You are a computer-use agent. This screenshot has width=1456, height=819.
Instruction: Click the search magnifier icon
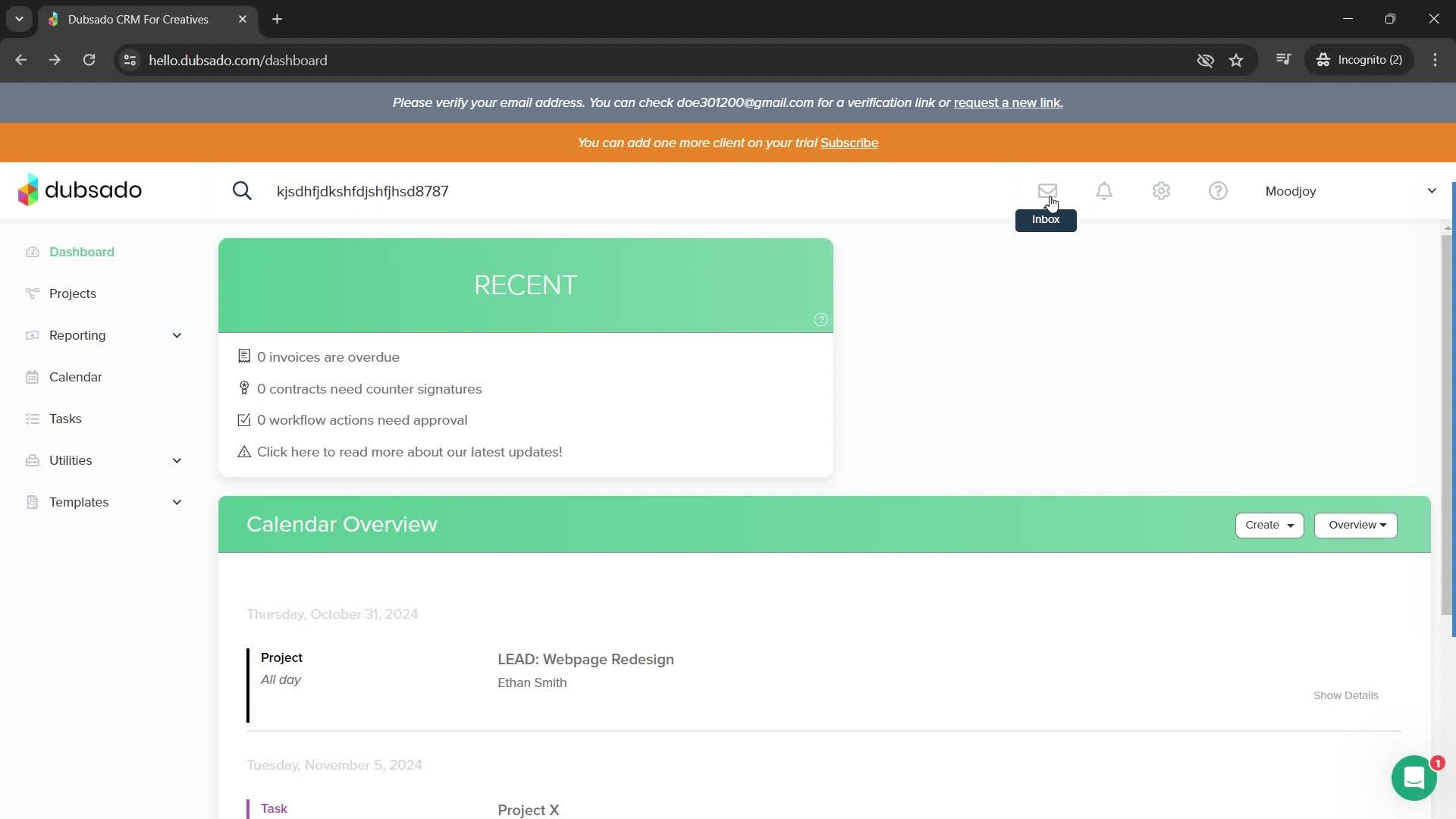[x=242, y=191]
